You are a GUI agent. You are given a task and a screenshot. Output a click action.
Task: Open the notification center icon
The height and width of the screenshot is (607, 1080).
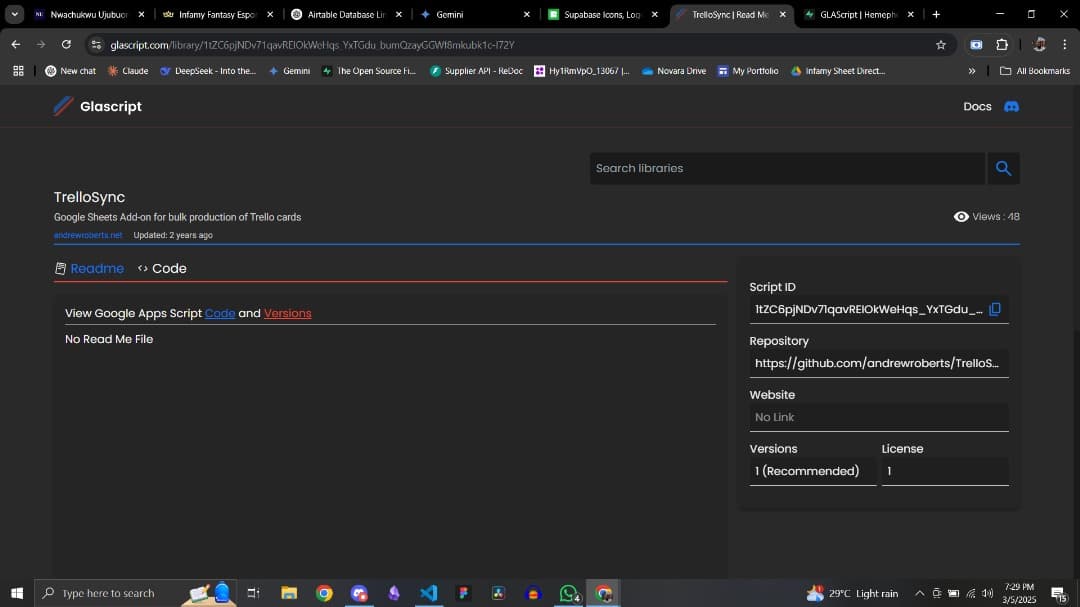(x=1059, y=593)
